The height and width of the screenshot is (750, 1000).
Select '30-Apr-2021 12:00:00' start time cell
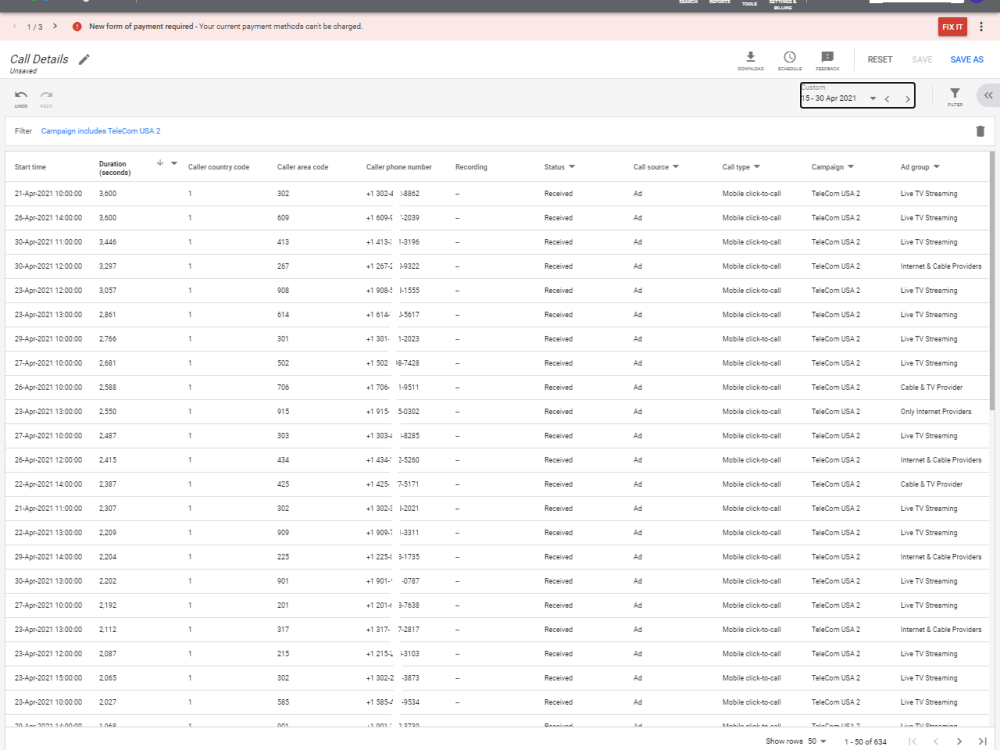(x=48, y=266)
